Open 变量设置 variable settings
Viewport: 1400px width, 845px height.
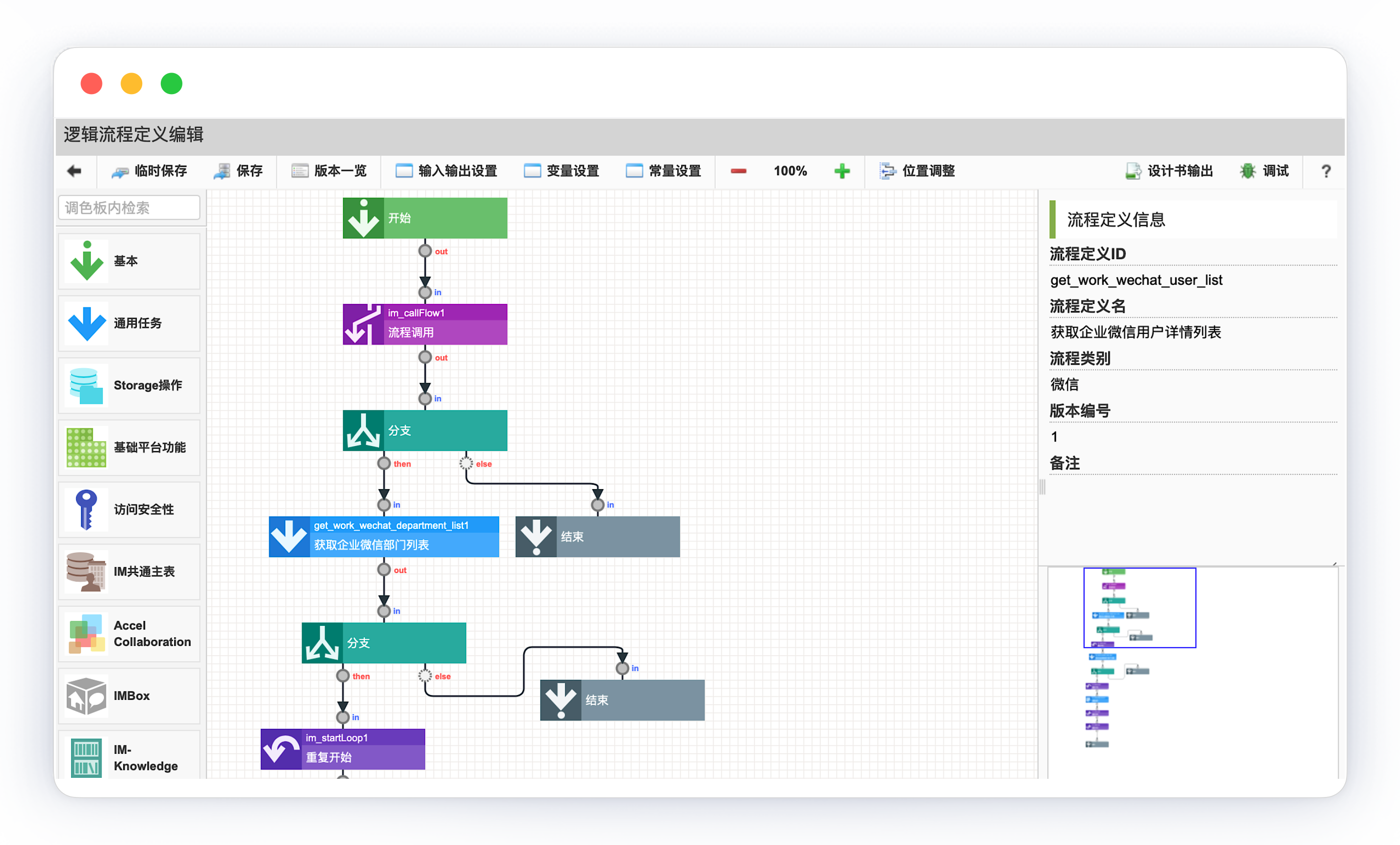click(x=561, y=171)
